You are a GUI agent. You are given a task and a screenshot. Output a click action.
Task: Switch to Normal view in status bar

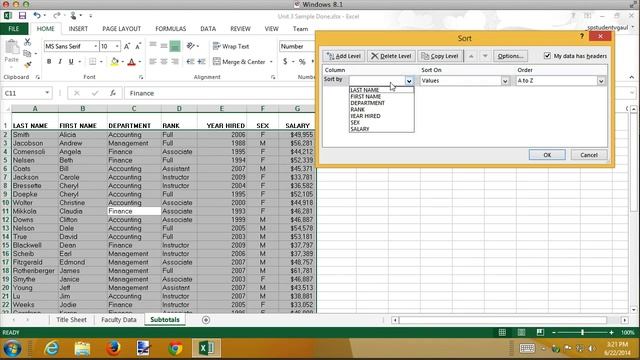pos(502,332)
